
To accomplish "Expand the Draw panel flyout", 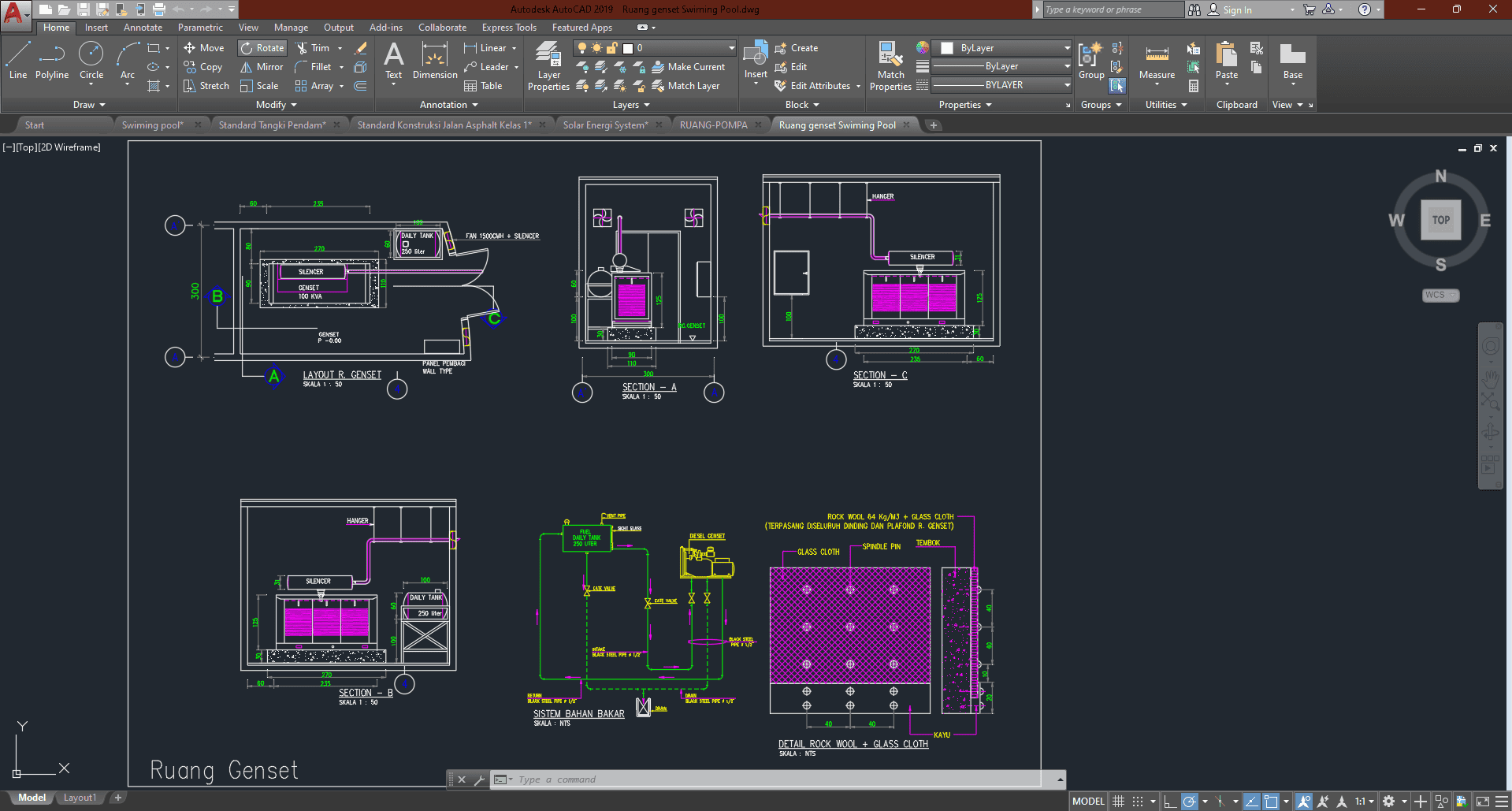I will tap(89, 105).
